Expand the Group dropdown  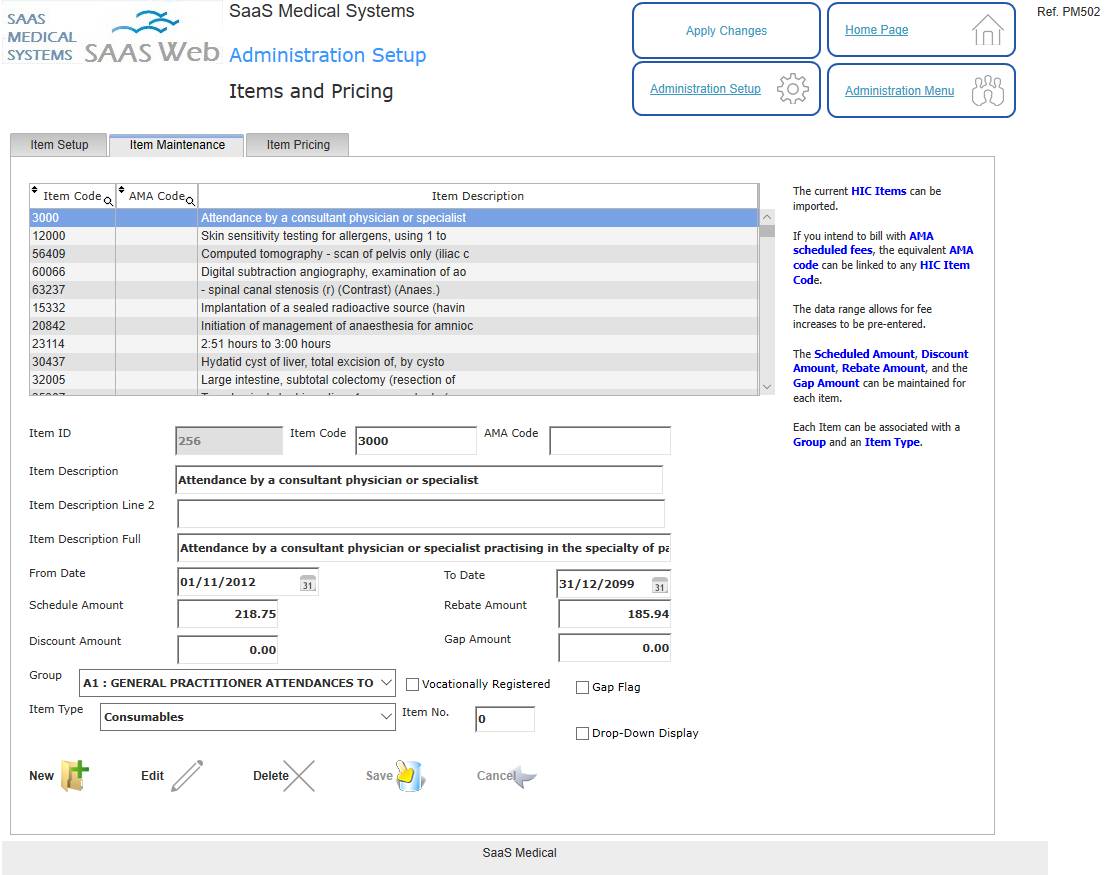coord(237,683)
